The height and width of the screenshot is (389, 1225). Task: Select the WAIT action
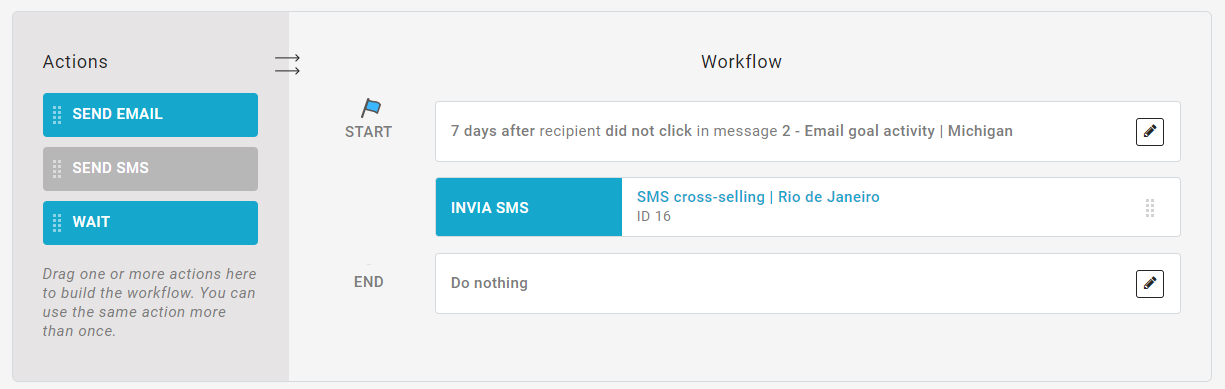coord(150,223)
